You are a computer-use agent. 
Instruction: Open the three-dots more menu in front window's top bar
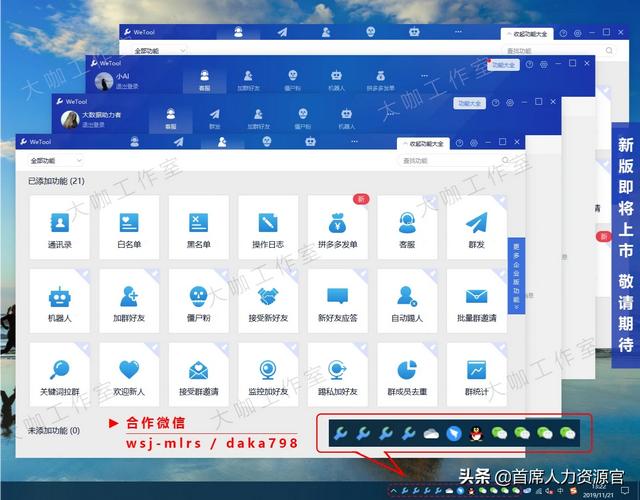pyautogui.click(x=354, y=142)
